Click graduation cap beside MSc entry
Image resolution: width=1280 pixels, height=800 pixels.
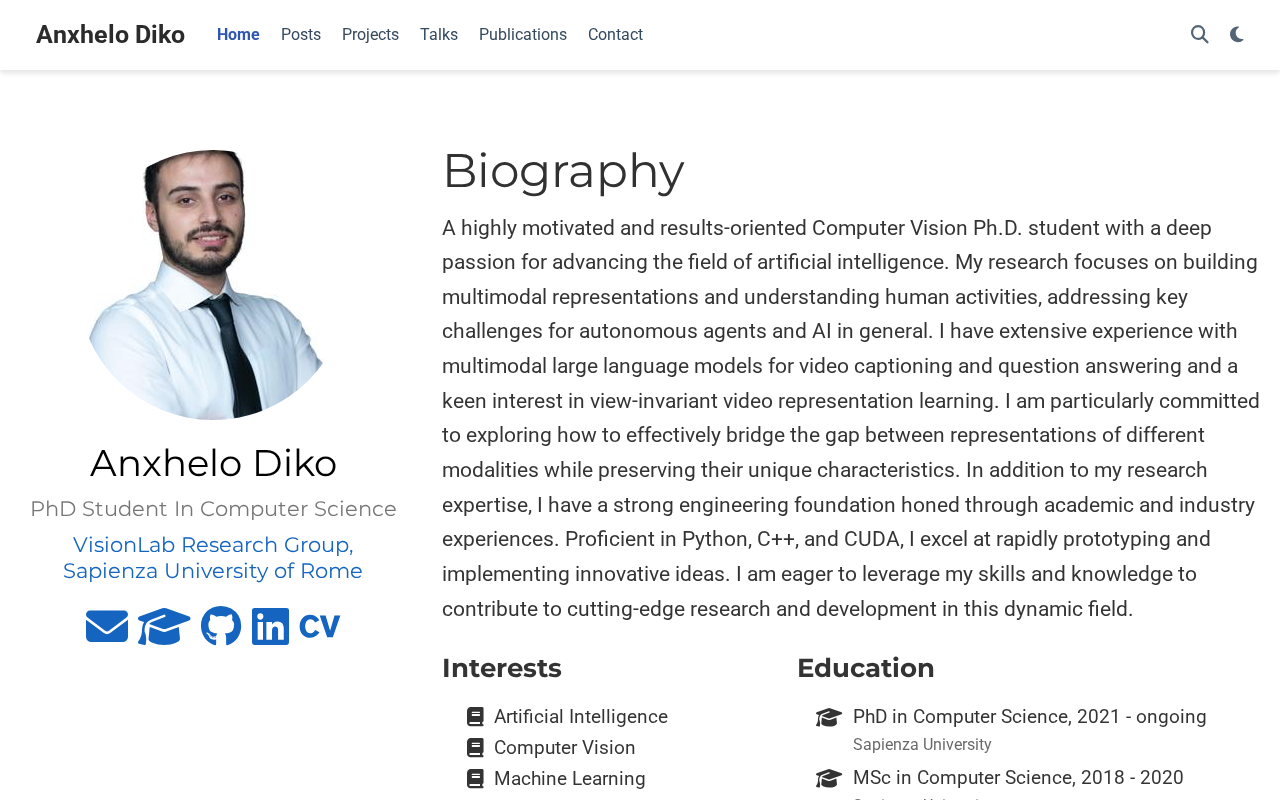pyautogui.click(x=829, y=778)
